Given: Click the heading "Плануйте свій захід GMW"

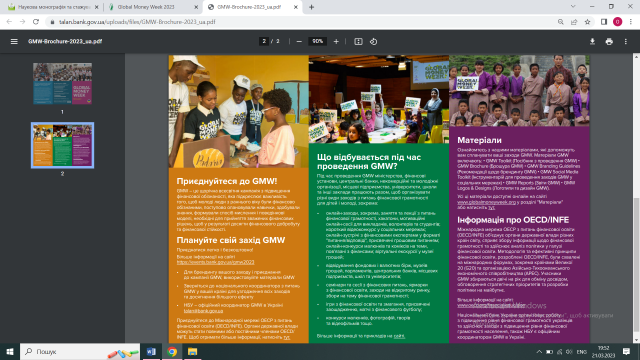Looking at the screenshot, I should point(231,240).
